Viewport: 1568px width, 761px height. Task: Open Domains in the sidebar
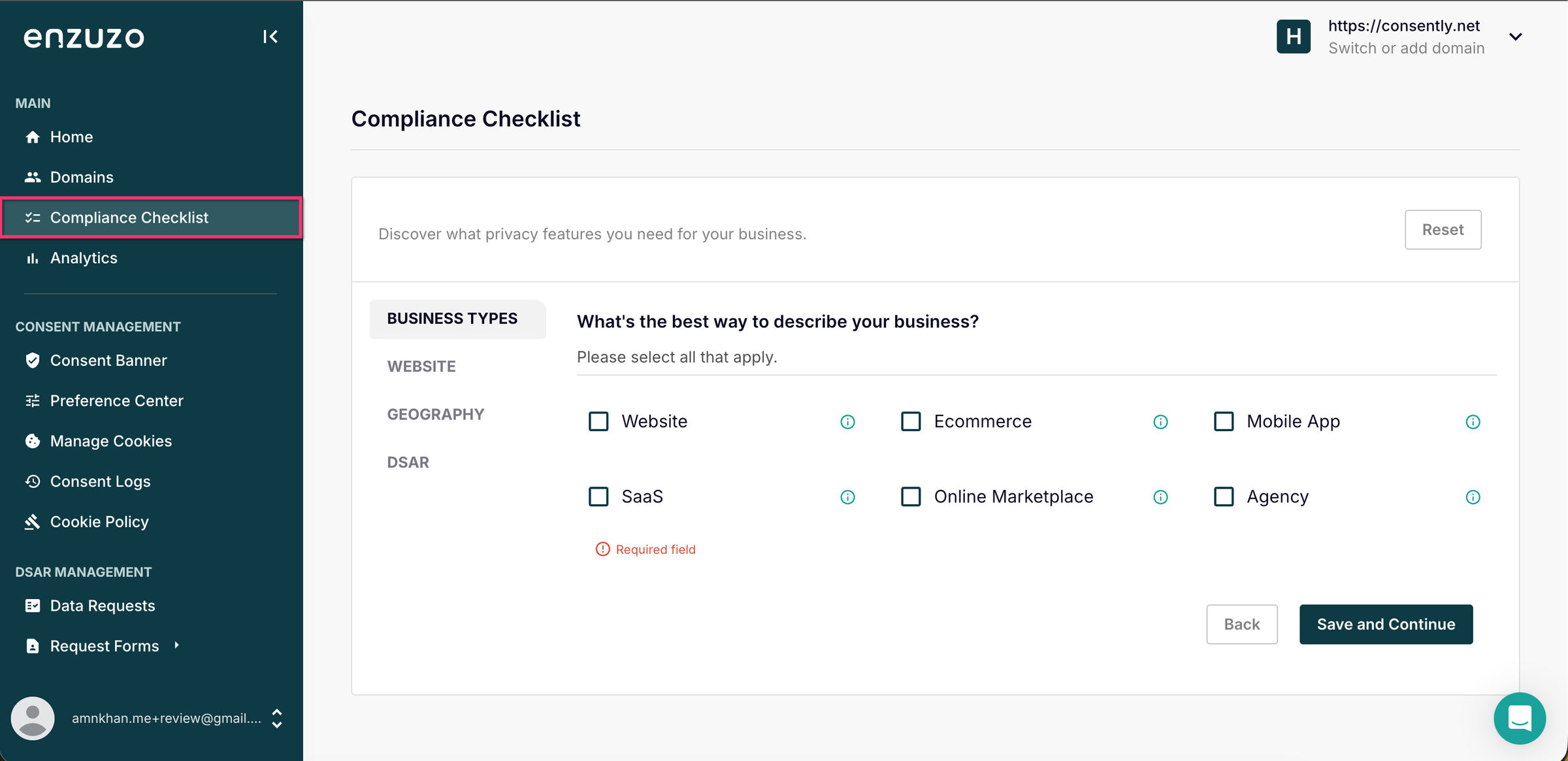pos(152,177)
